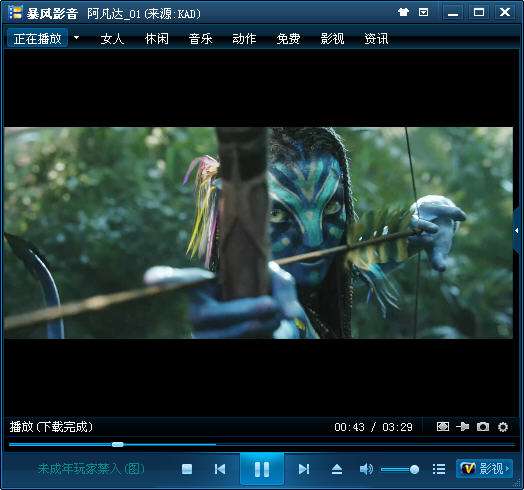Take a snapshot with the camera icon

click(483, 426)
